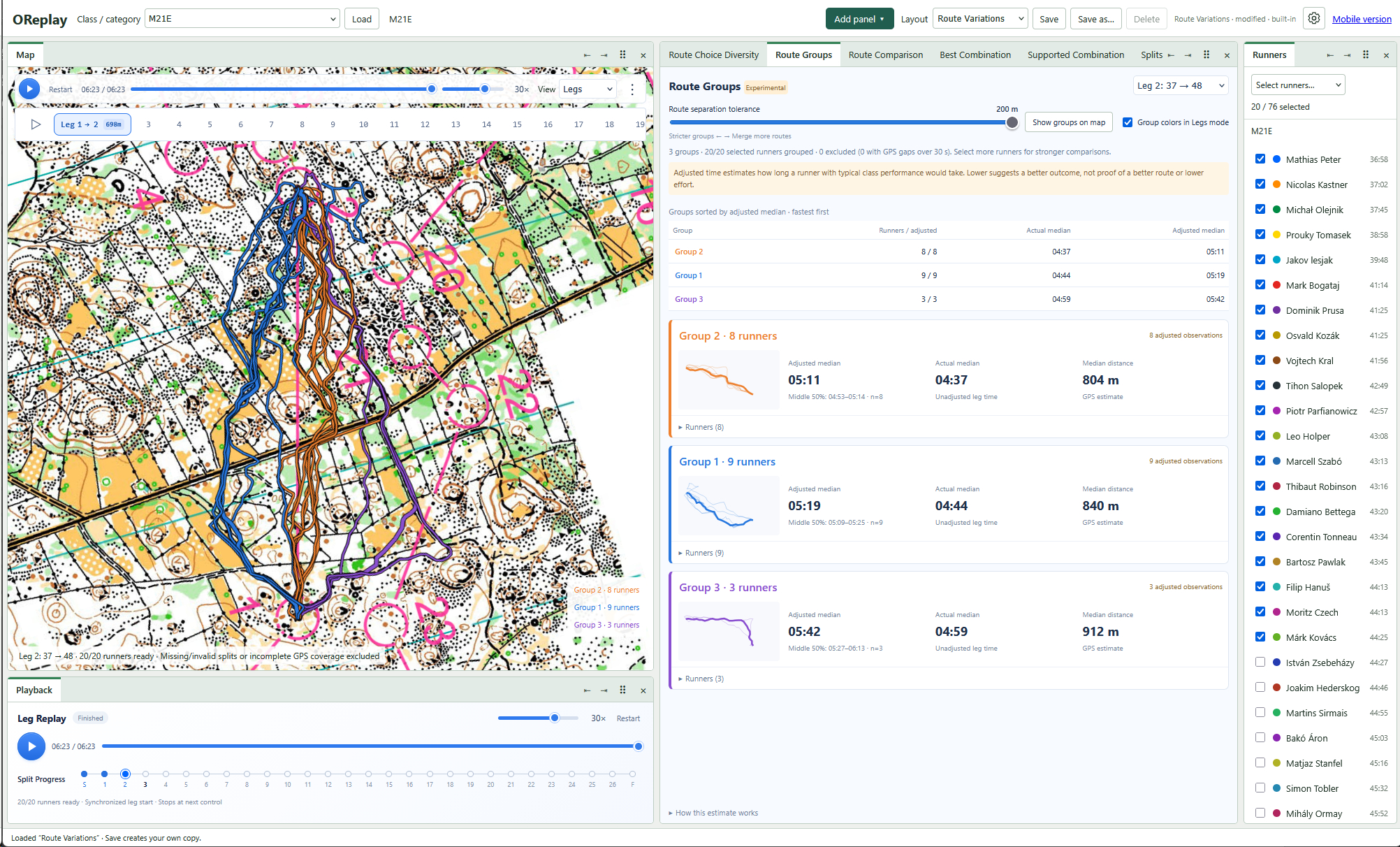Click the Playback panel drag-handle grid icon

click(x=622, y=690)
